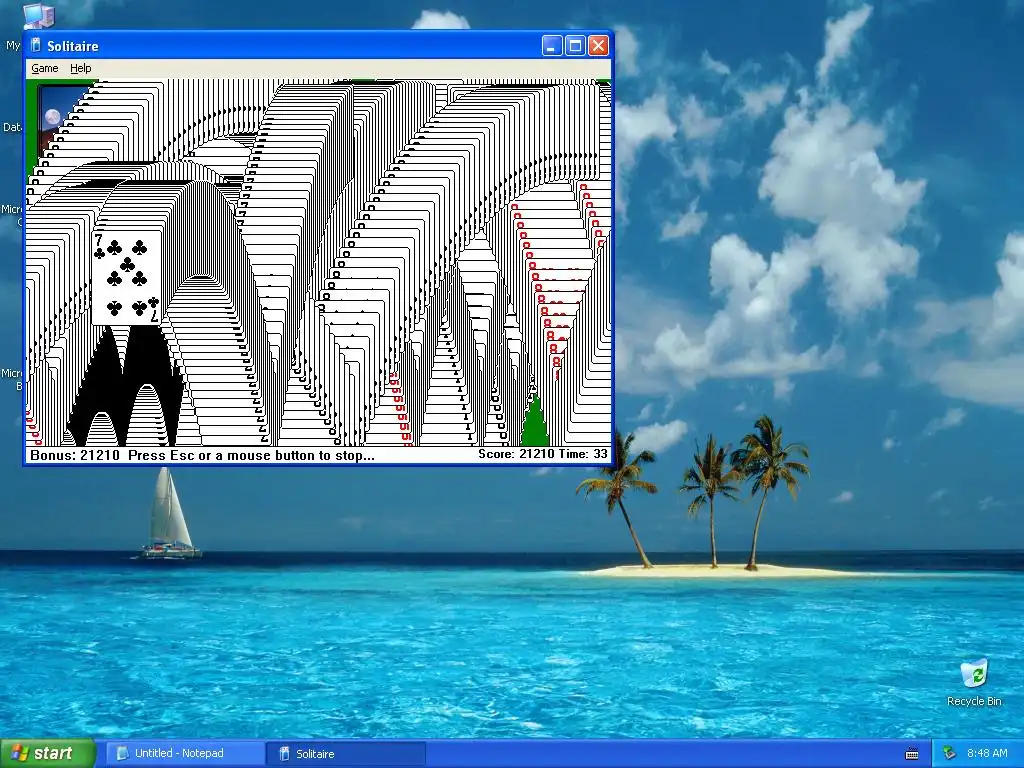The height and width of the screenshot is (768, 1024).
Task: Maximize the Solitaire window
Action: (x=575, y=46)
